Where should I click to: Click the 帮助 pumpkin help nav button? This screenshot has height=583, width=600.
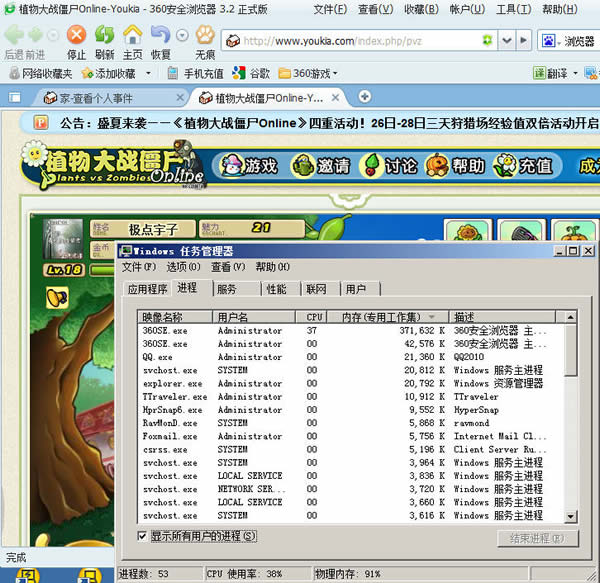tap(455, 166)
